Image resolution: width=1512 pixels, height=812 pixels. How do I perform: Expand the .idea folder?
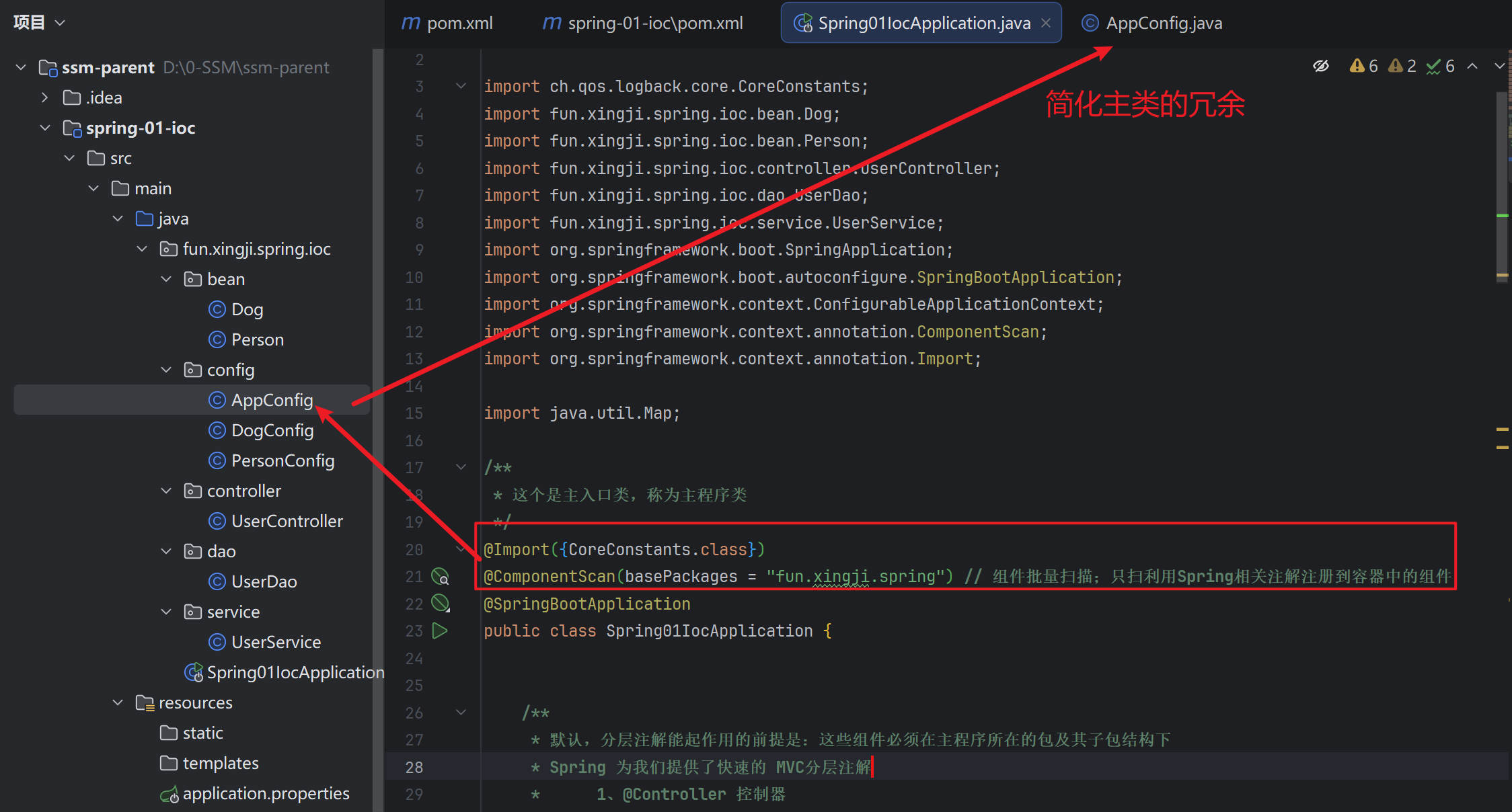click(45, 97)
